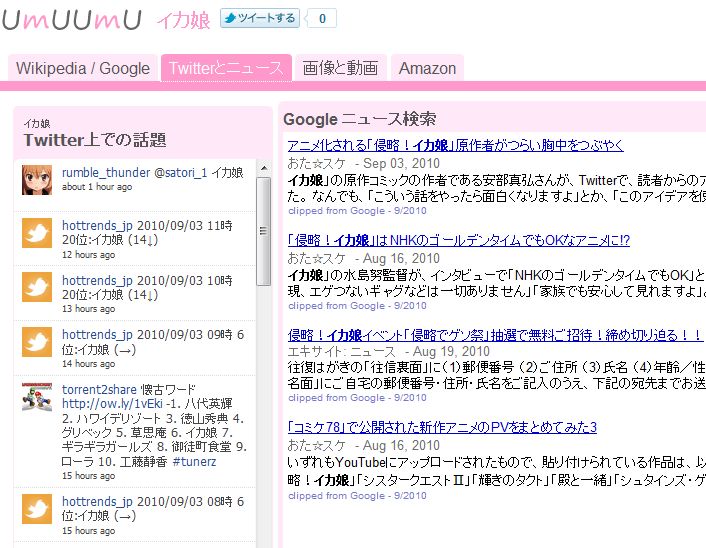Click the Tweet (ツイートする) button

tap(260, 18)
